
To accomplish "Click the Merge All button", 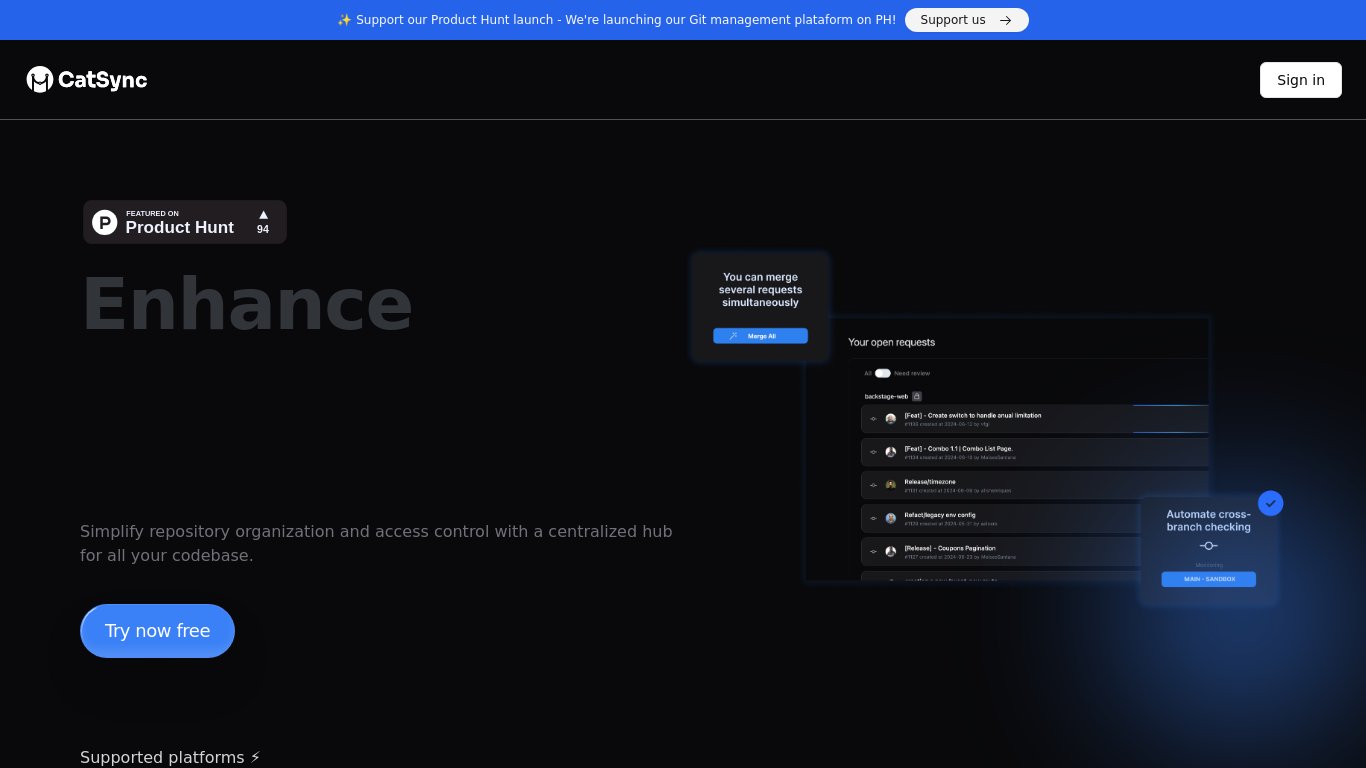I will tap(760, 336).
